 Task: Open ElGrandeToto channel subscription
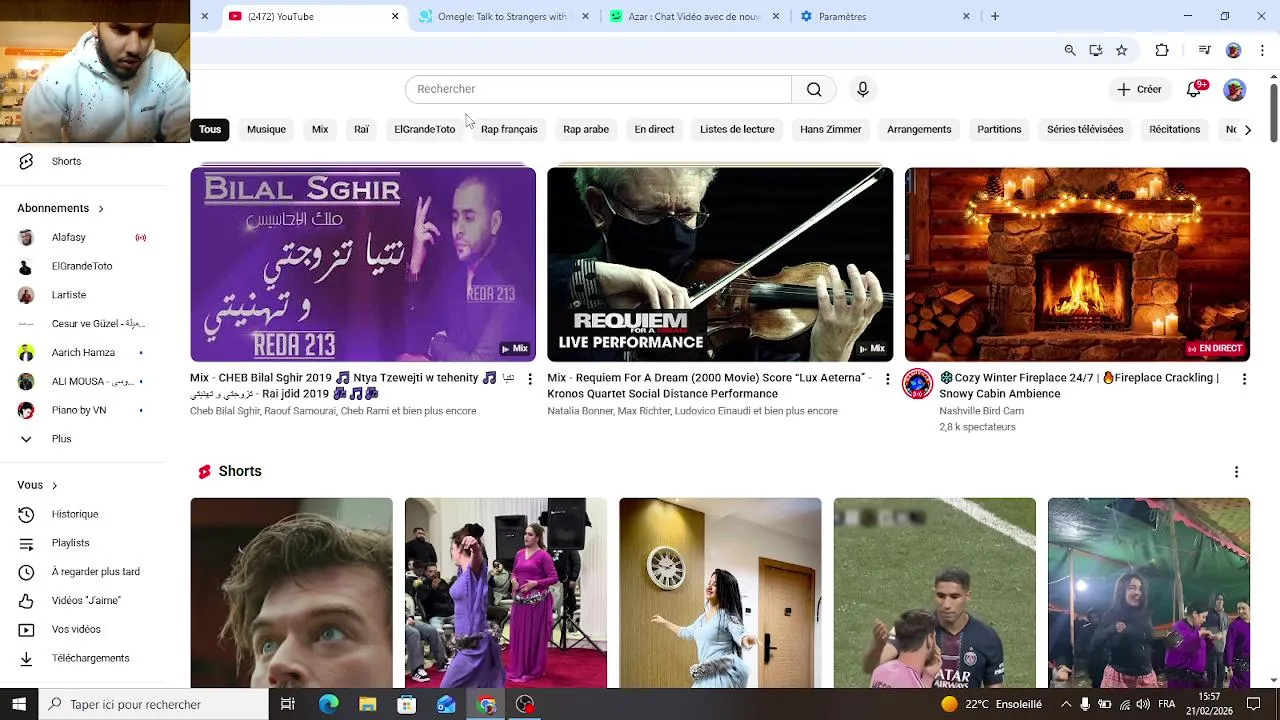coord(82,266)
